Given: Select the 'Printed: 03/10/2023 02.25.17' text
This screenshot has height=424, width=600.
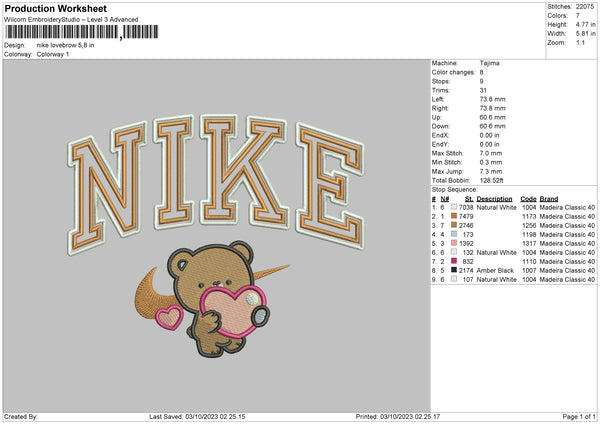Looking at the screenshot, I should pyautogui.click(x=398, y=416).
